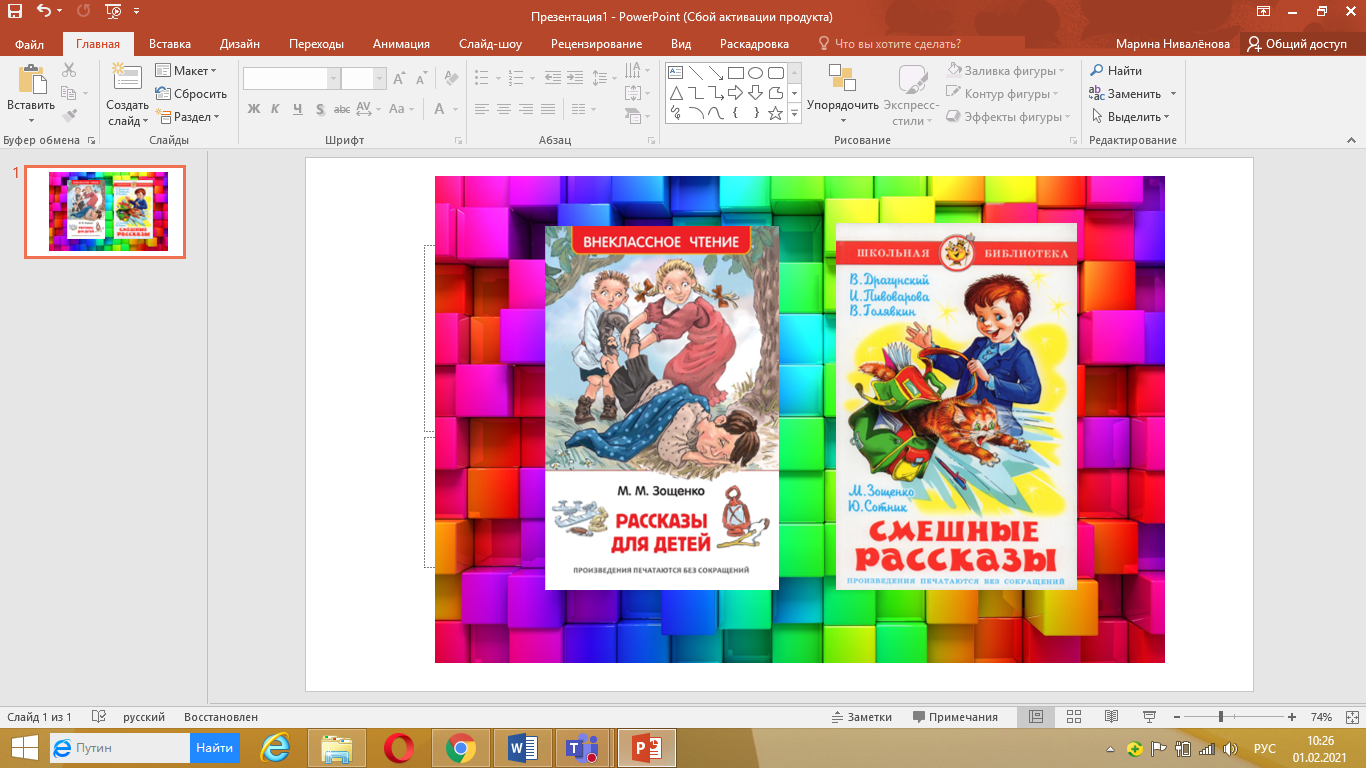
Task: Select the oval shape in gallery
Action: (755, 73)
